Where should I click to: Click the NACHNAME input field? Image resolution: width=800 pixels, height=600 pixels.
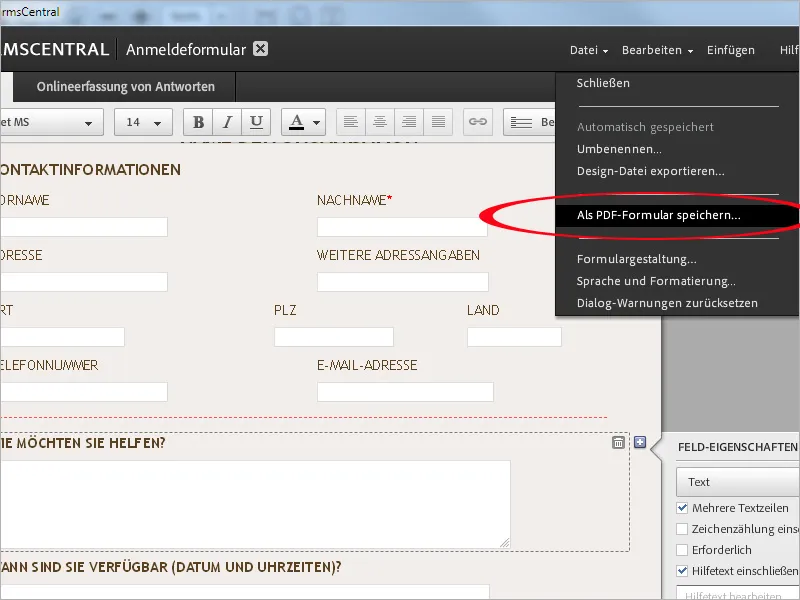pos(400,226)
